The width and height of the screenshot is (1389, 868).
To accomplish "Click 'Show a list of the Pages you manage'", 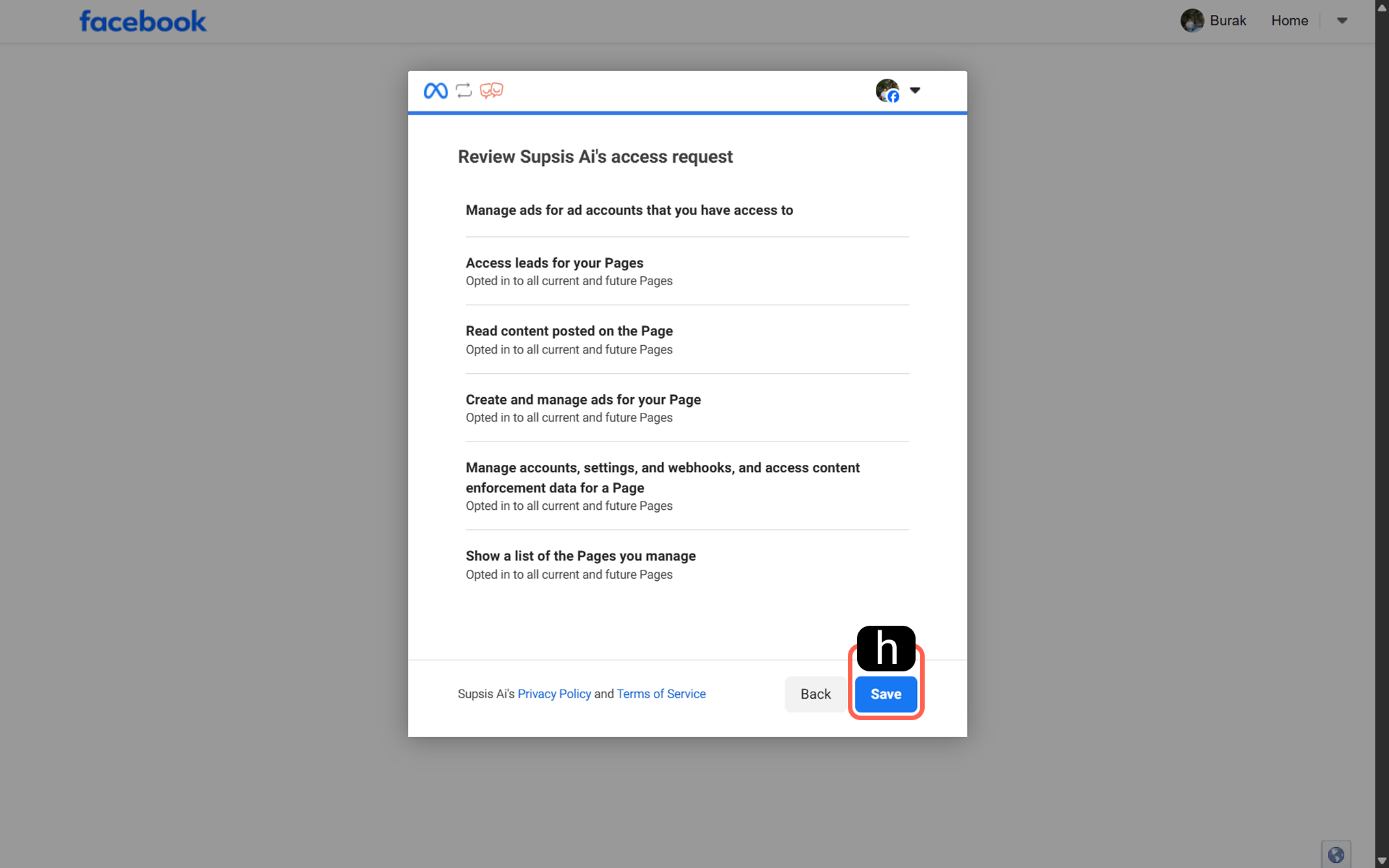I will coord(580,556).
